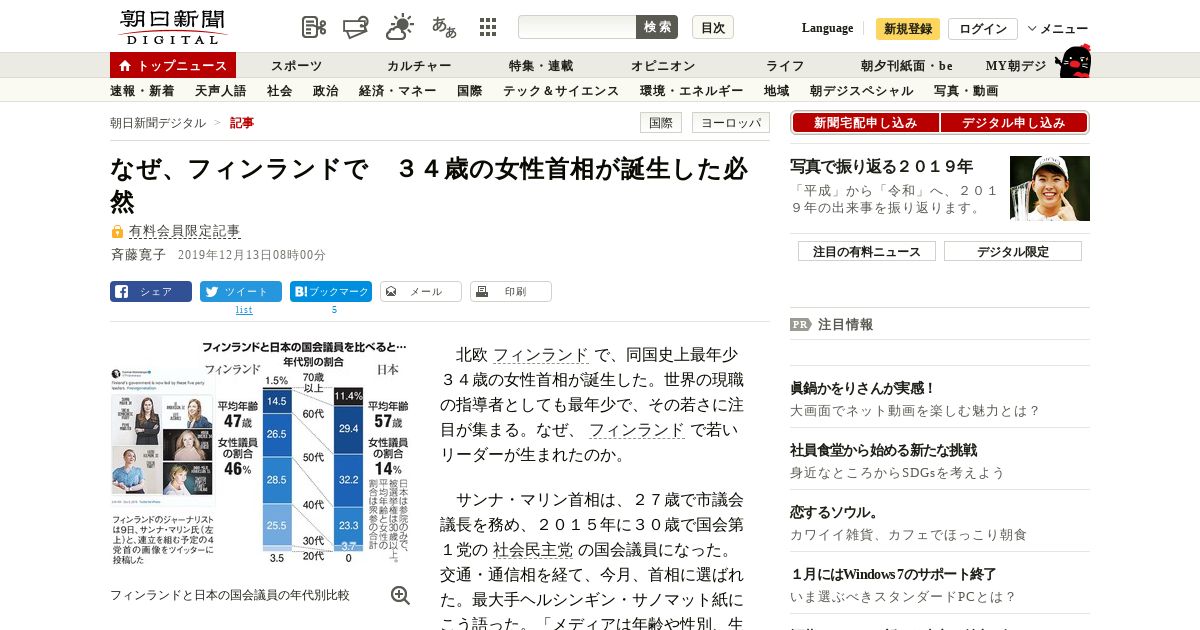The height and width of the screenshot is (630, 1200).
Task: Open the 目次 index button
Action: 713,27
